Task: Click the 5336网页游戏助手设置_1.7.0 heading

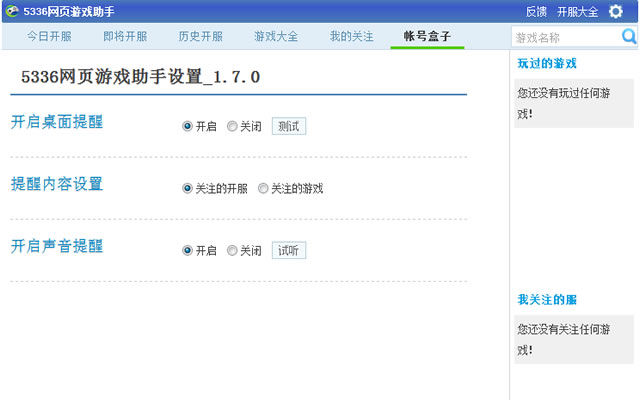Action: (x=140, y=77)
